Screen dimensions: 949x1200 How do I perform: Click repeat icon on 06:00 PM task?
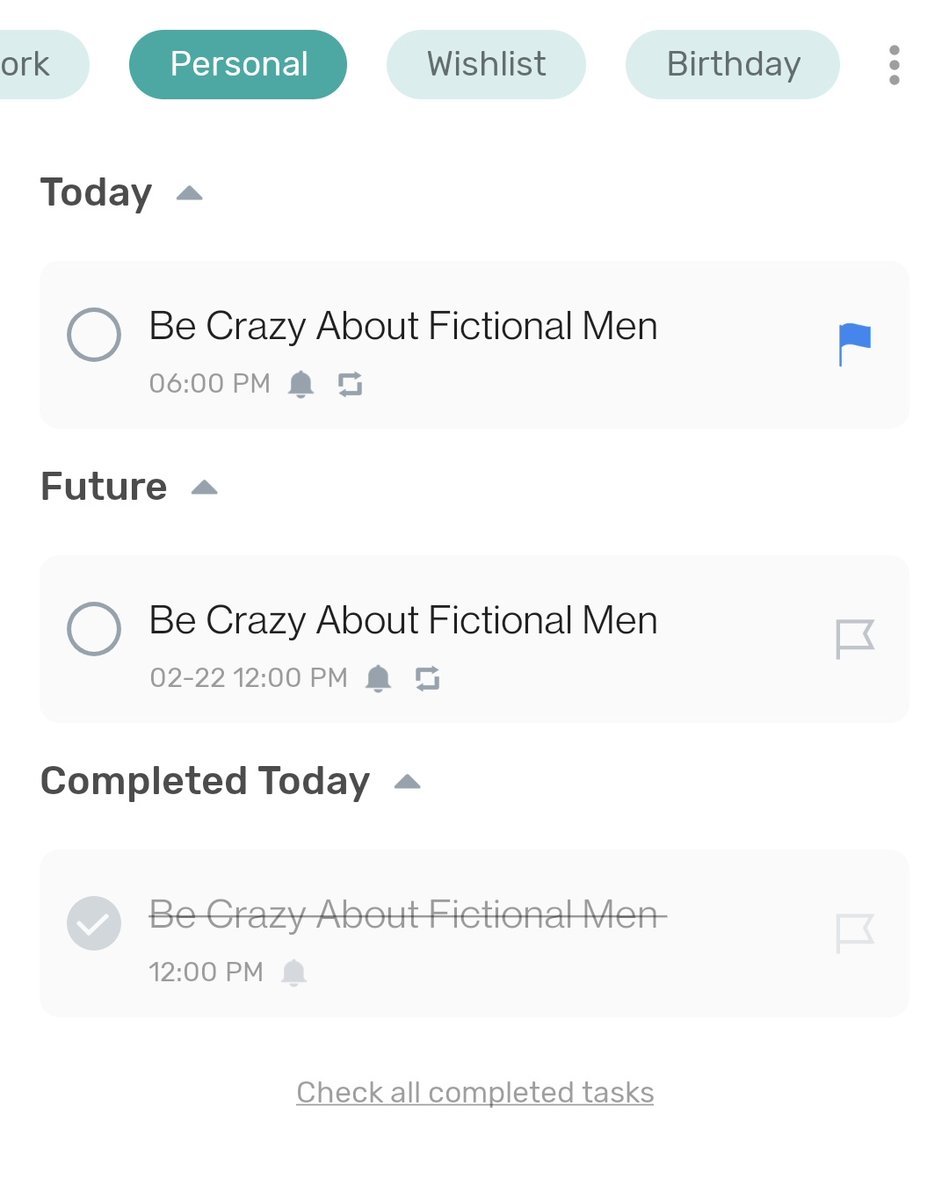350,384
